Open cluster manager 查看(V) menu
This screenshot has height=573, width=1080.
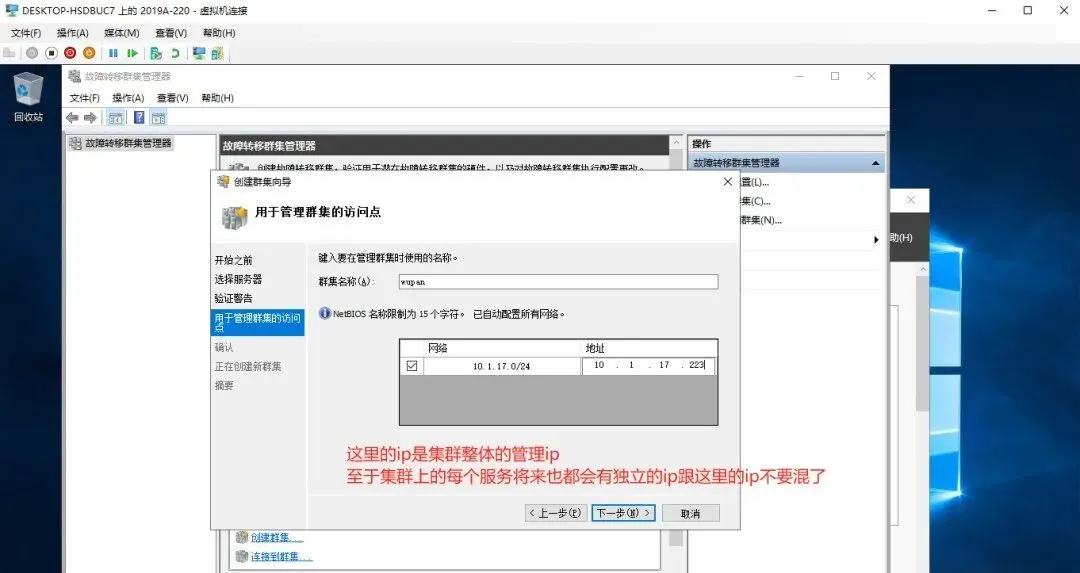tap(173, 98)
